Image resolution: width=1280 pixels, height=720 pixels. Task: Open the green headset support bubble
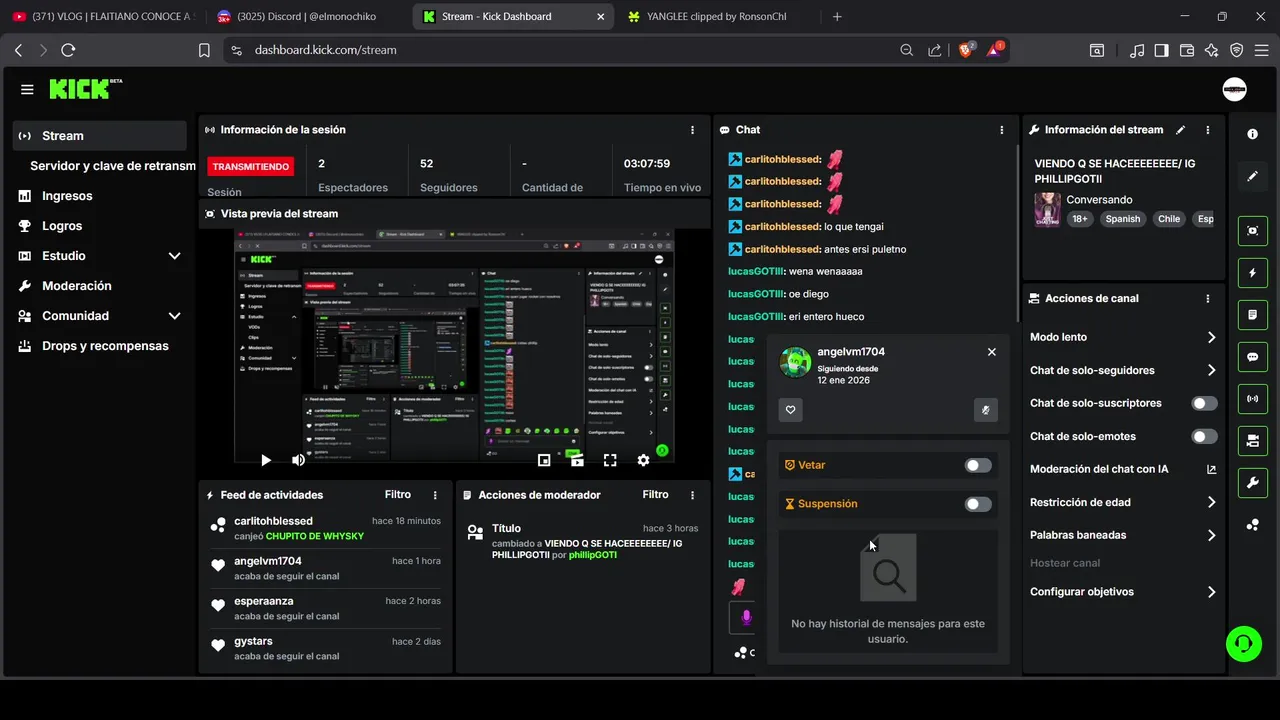1244,643
